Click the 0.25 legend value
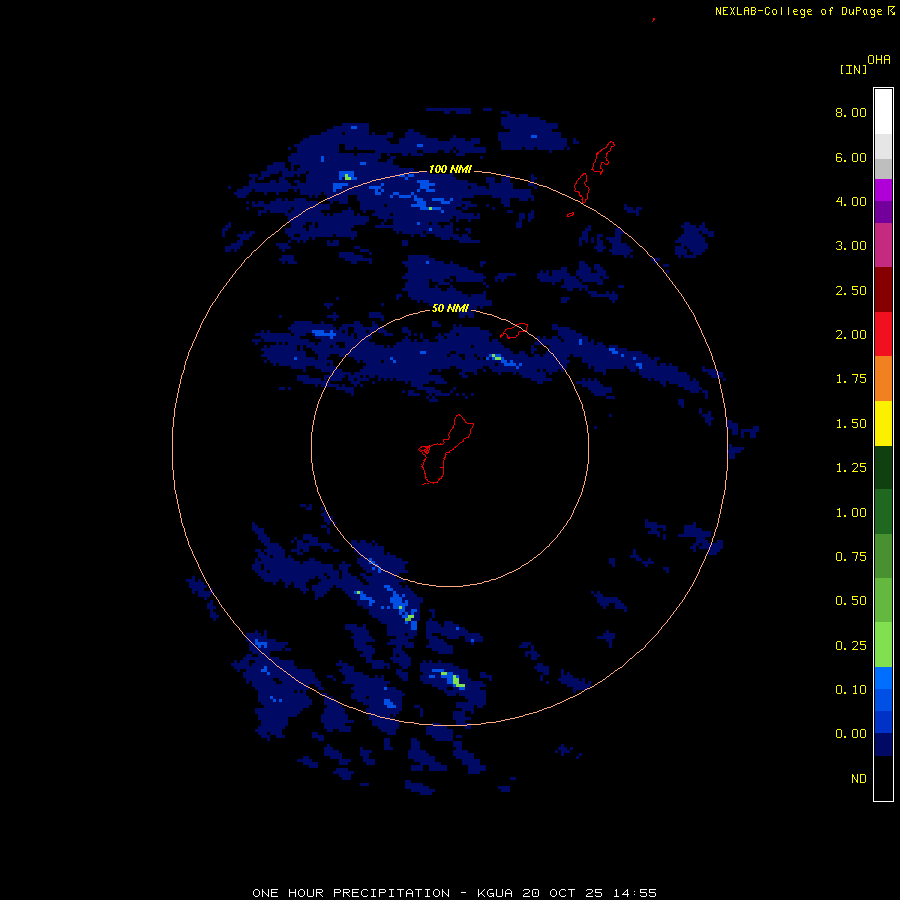Viewport: 900px width, 900px height. (851, 646)
